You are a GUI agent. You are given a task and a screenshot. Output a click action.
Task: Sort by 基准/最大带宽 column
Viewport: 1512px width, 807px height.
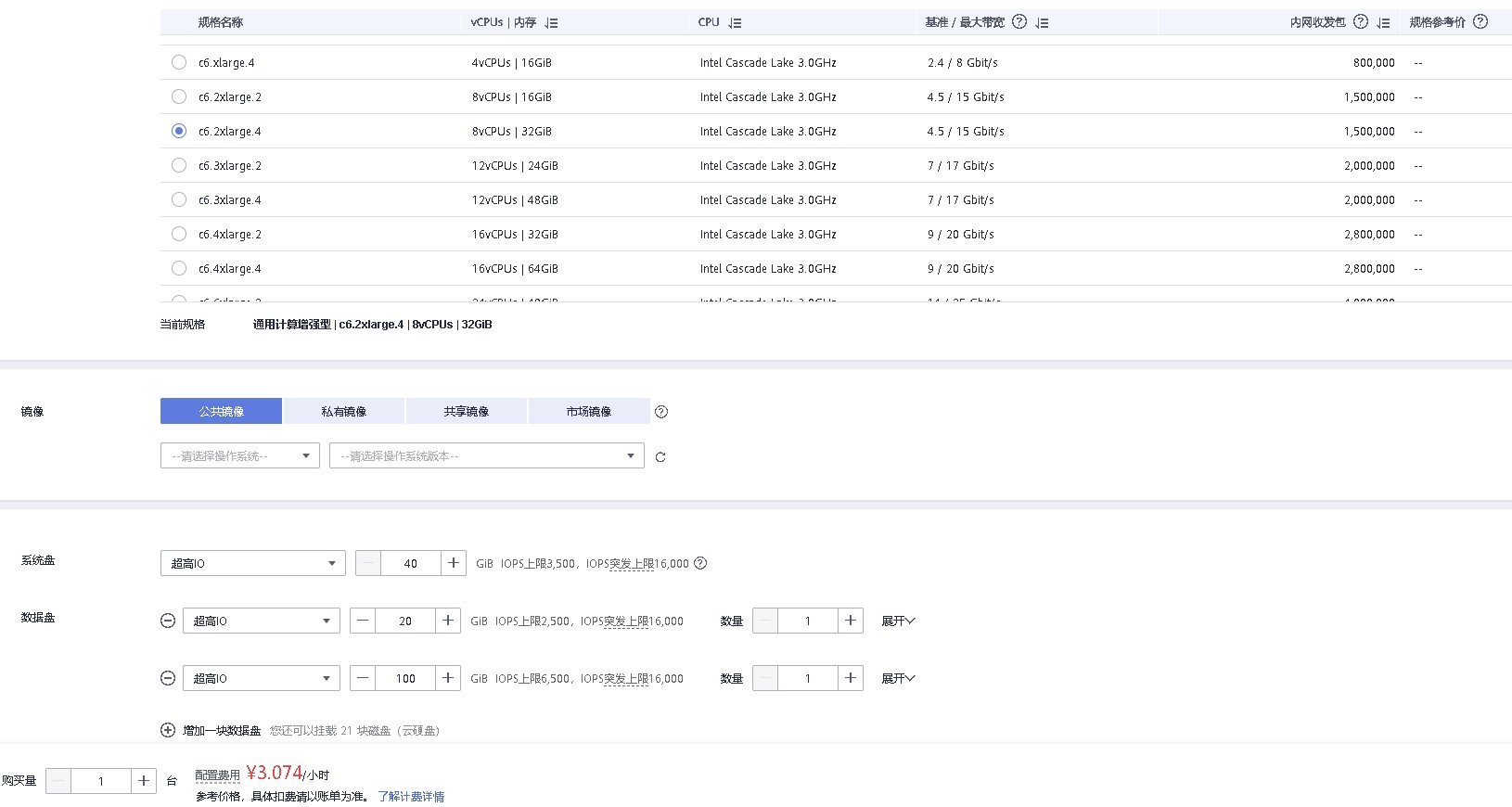point(1042,23)
